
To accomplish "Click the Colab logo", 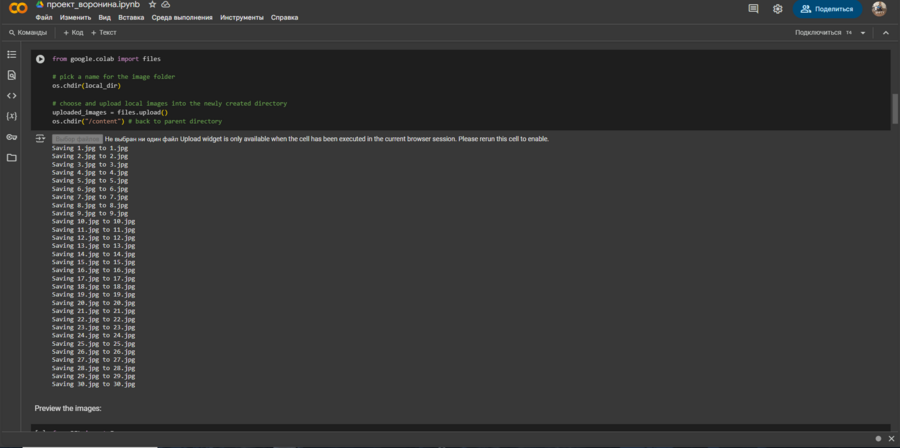I will tap(18, 9).
